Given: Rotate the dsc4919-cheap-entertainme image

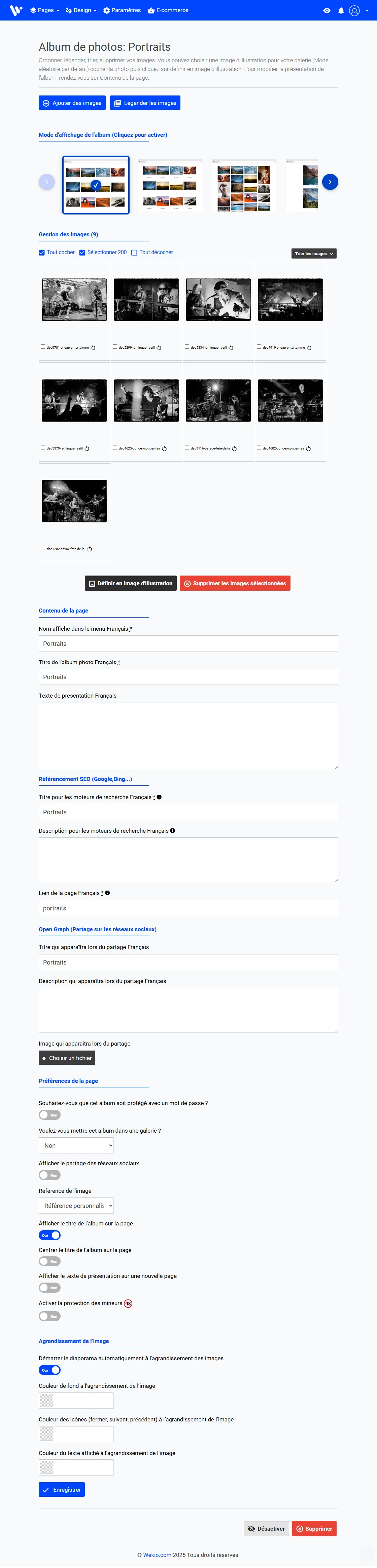Looking at the screenshot, I should tap(309, 348).
